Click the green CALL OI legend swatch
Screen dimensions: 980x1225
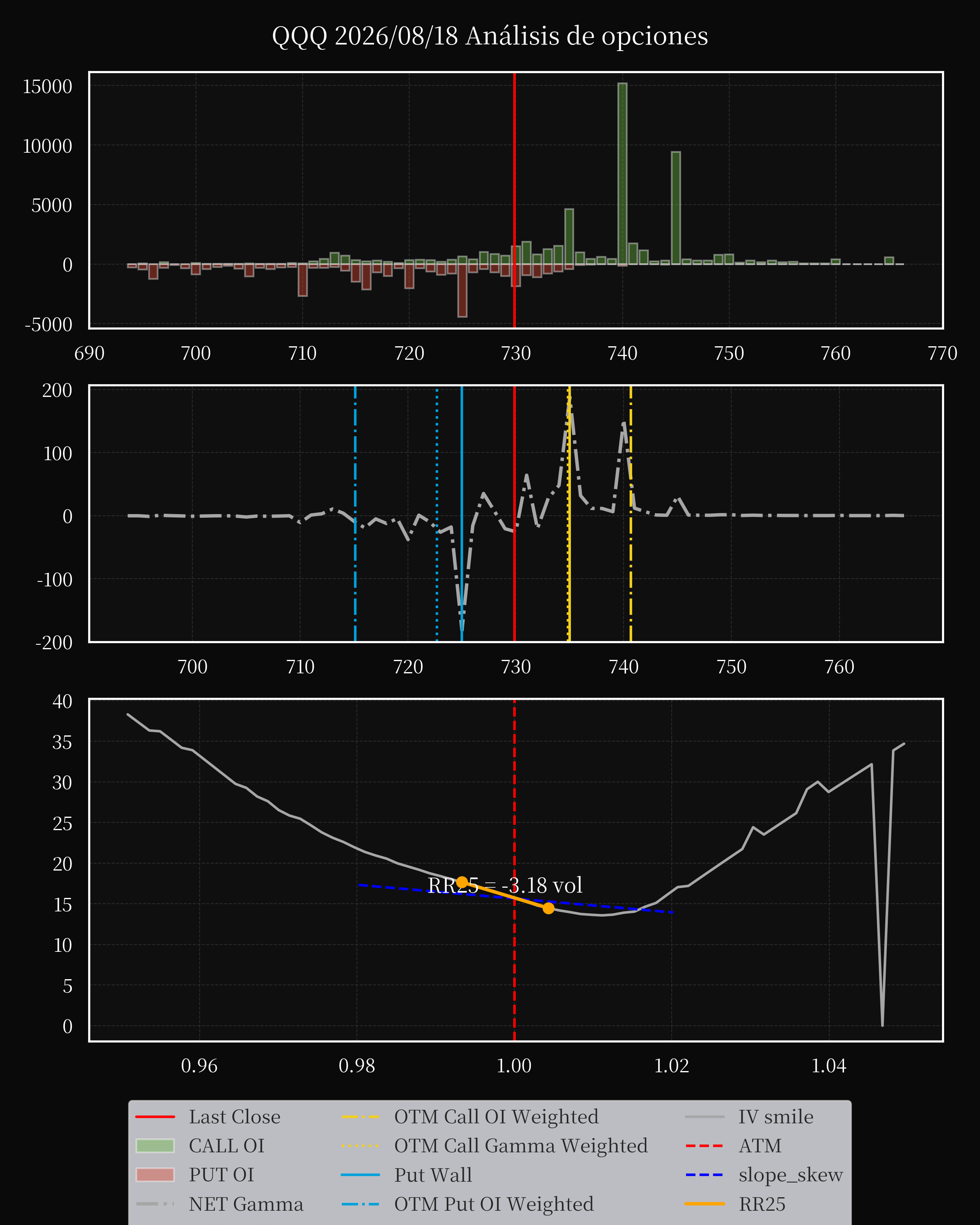[155, 1145]
